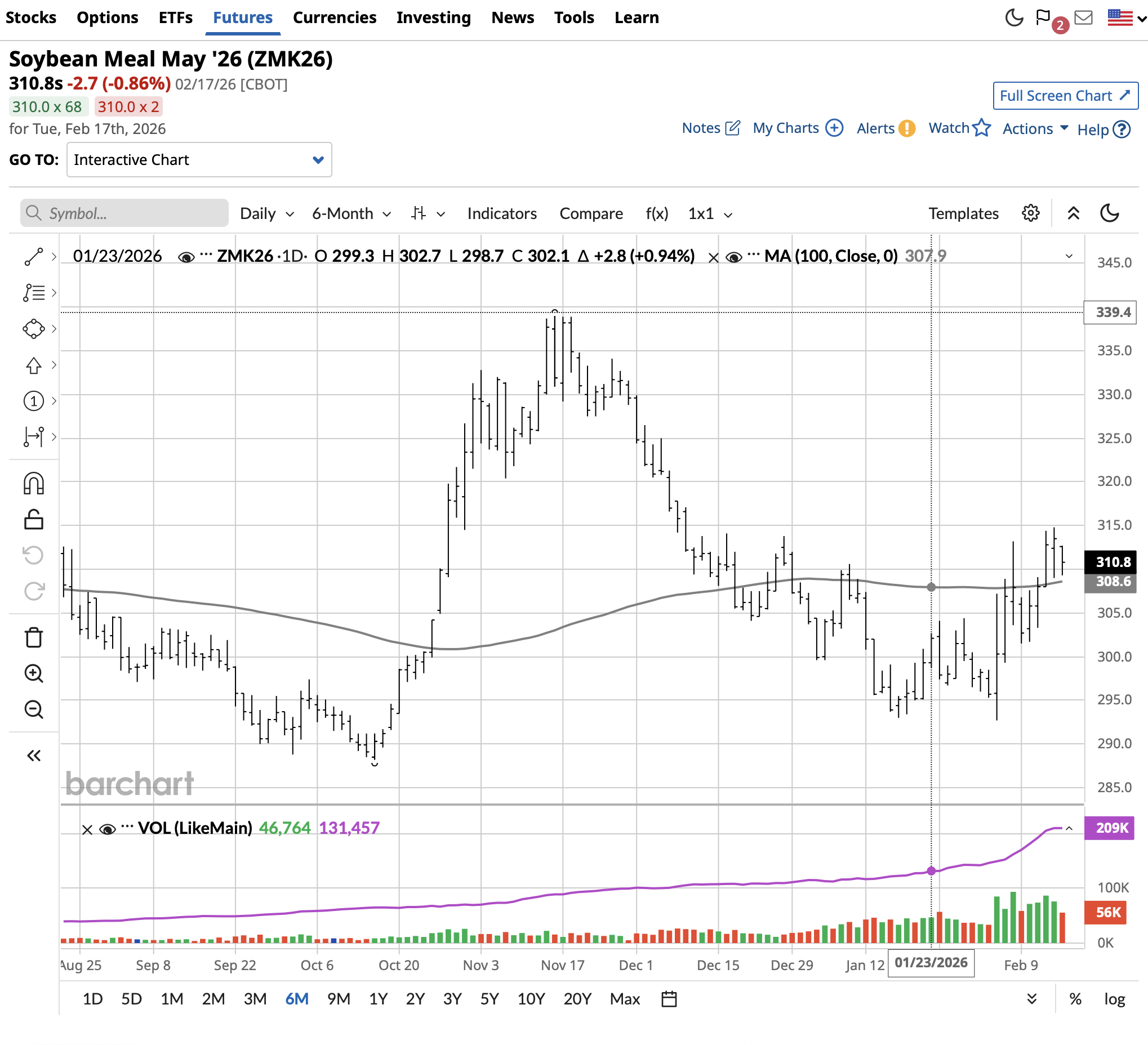The height and width of the screenshot is (1045, 1148).
Task: Open the Indicators button
Action: point(502,214)
